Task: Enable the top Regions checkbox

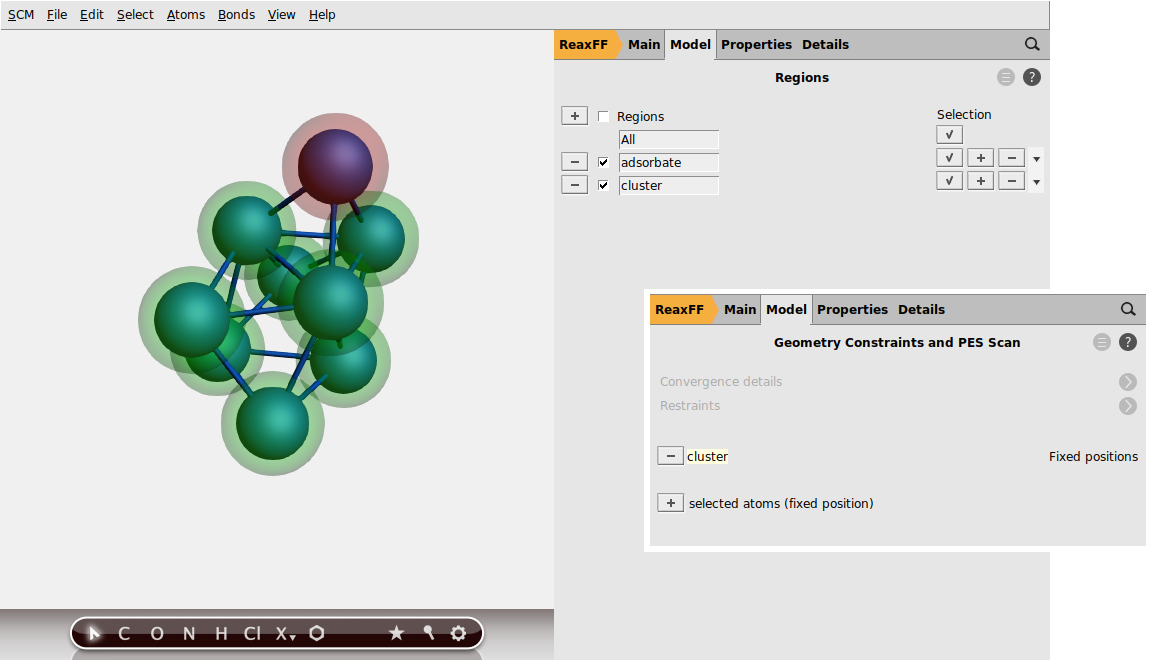Action: (x=603, y=116)
